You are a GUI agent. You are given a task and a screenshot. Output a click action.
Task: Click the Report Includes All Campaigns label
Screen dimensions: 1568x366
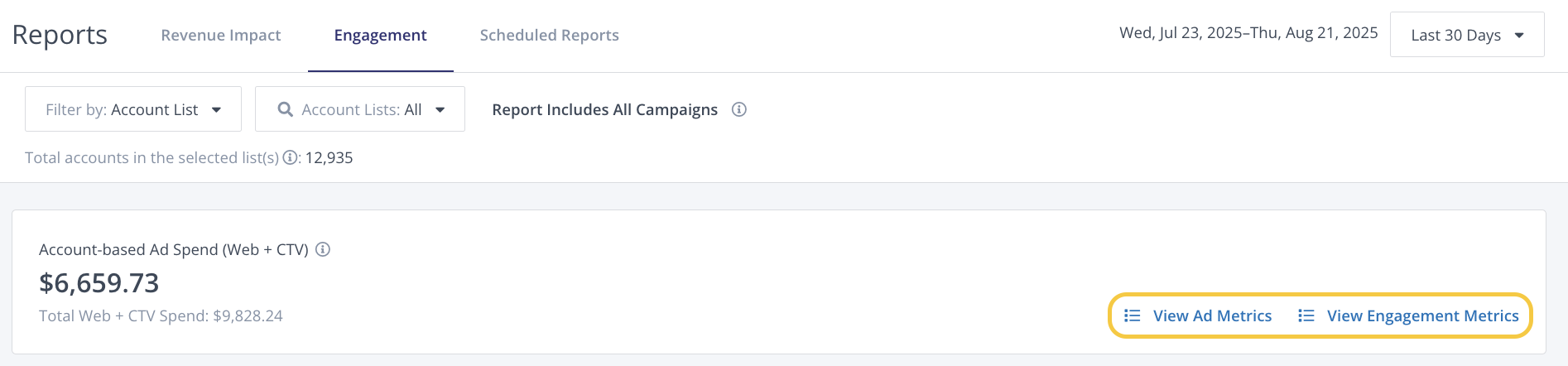[604, 109]
